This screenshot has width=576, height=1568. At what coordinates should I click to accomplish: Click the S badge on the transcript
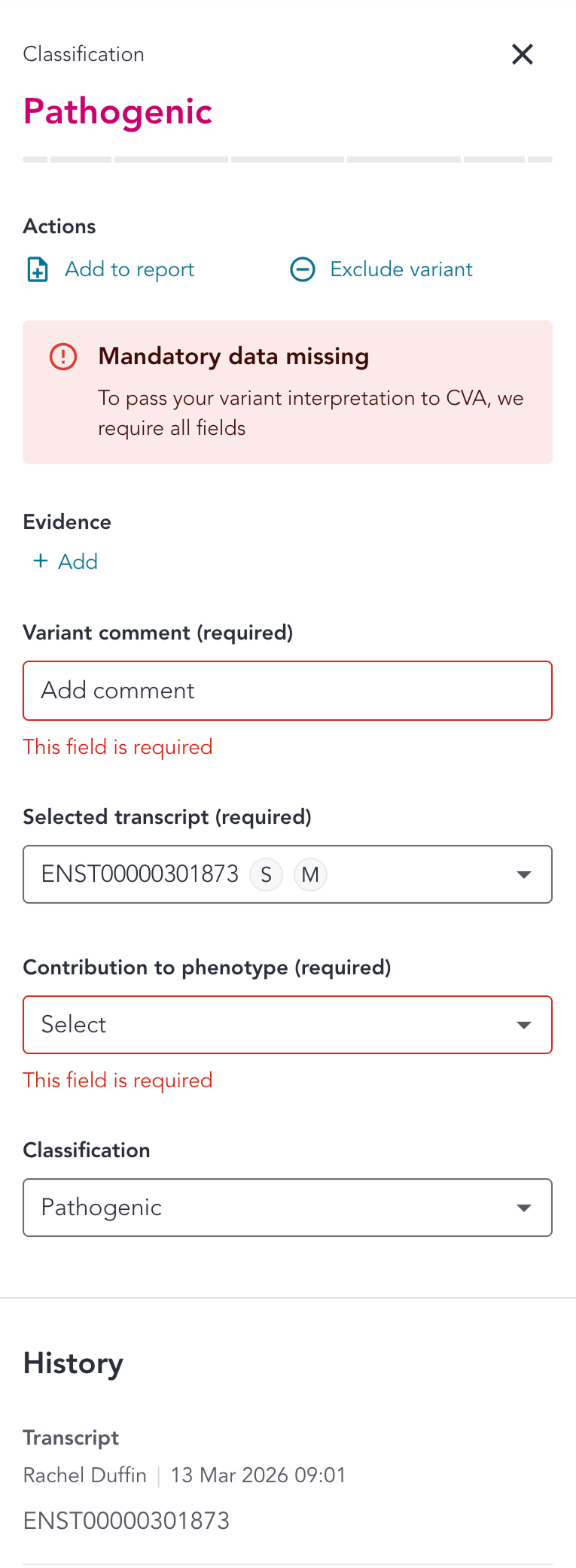(266, 875)
